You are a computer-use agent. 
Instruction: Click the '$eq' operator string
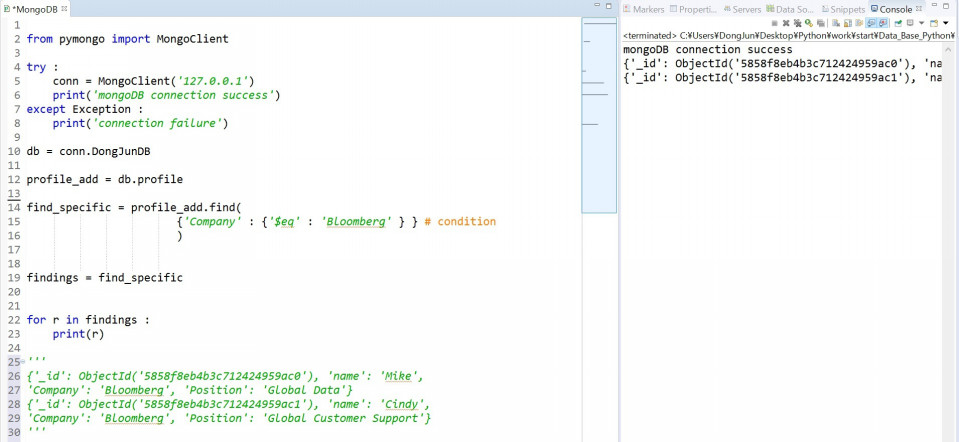coord(284,221)
